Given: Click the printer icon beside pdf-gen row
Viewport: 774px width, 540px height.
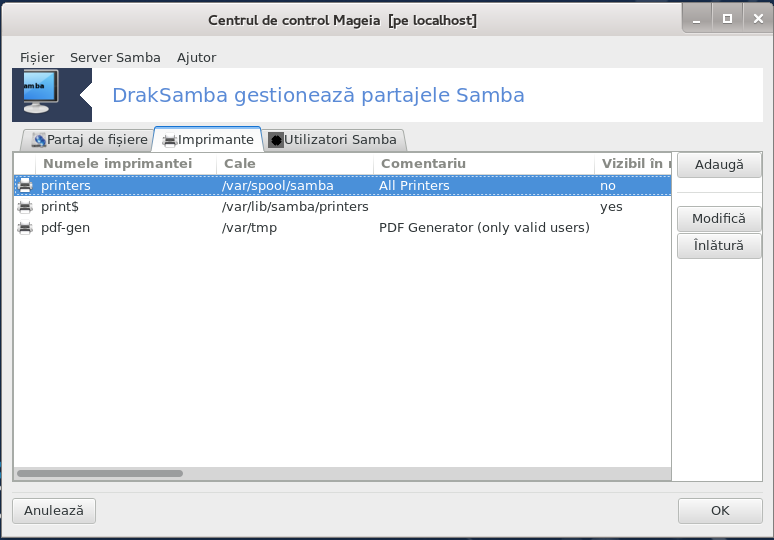Looking at the screenshot, I should [25, 228].
